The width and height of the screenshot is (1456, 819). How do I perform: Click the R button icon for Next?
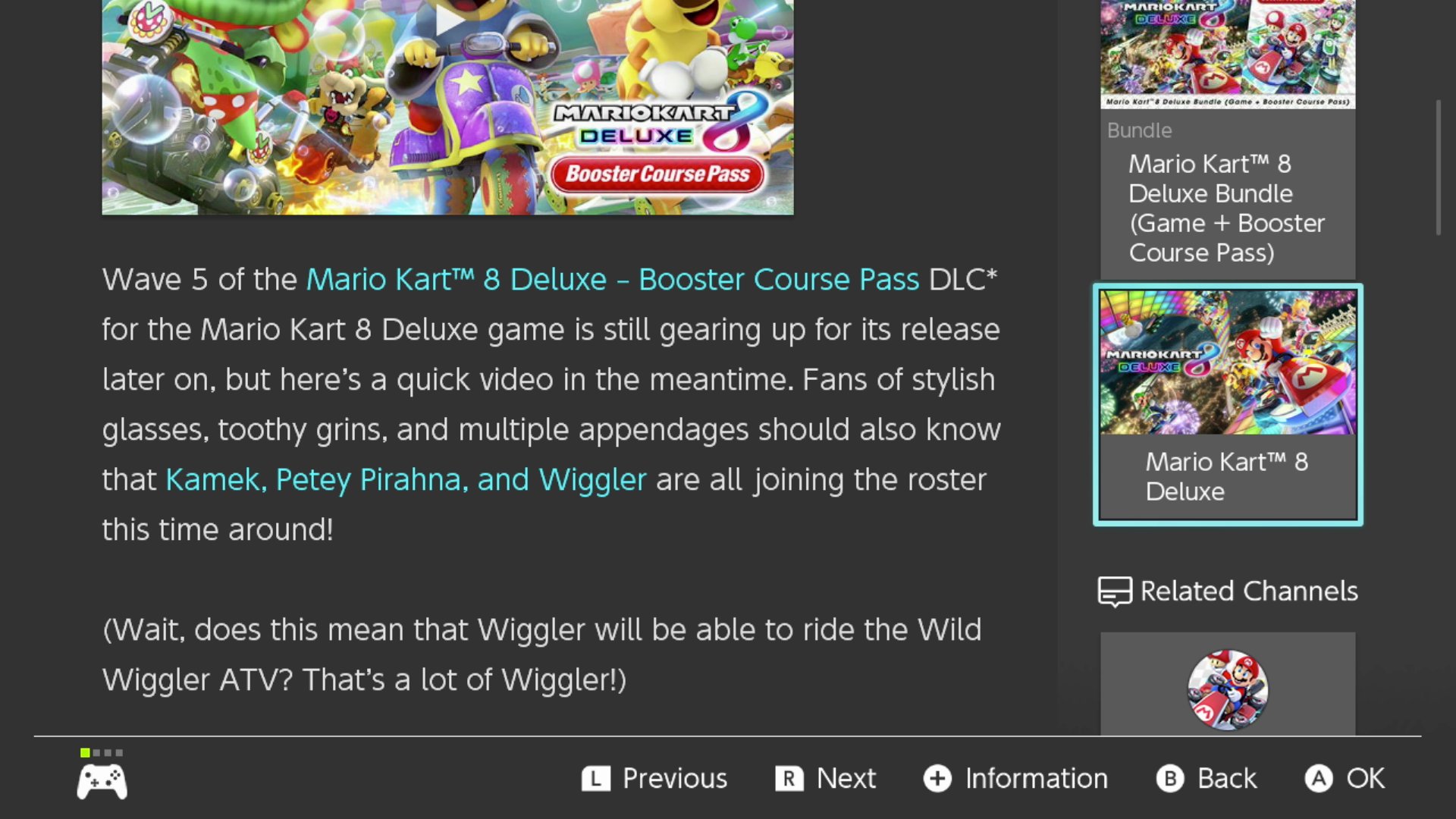[x=789, y=779]
